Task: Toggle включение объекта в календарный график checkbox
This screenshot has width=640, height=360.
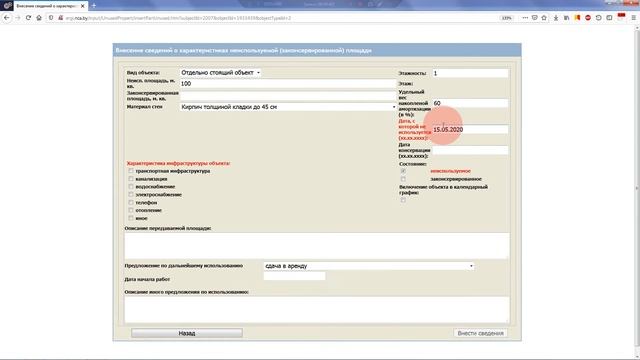Action: pyautogui.click(x=403, y=200)
